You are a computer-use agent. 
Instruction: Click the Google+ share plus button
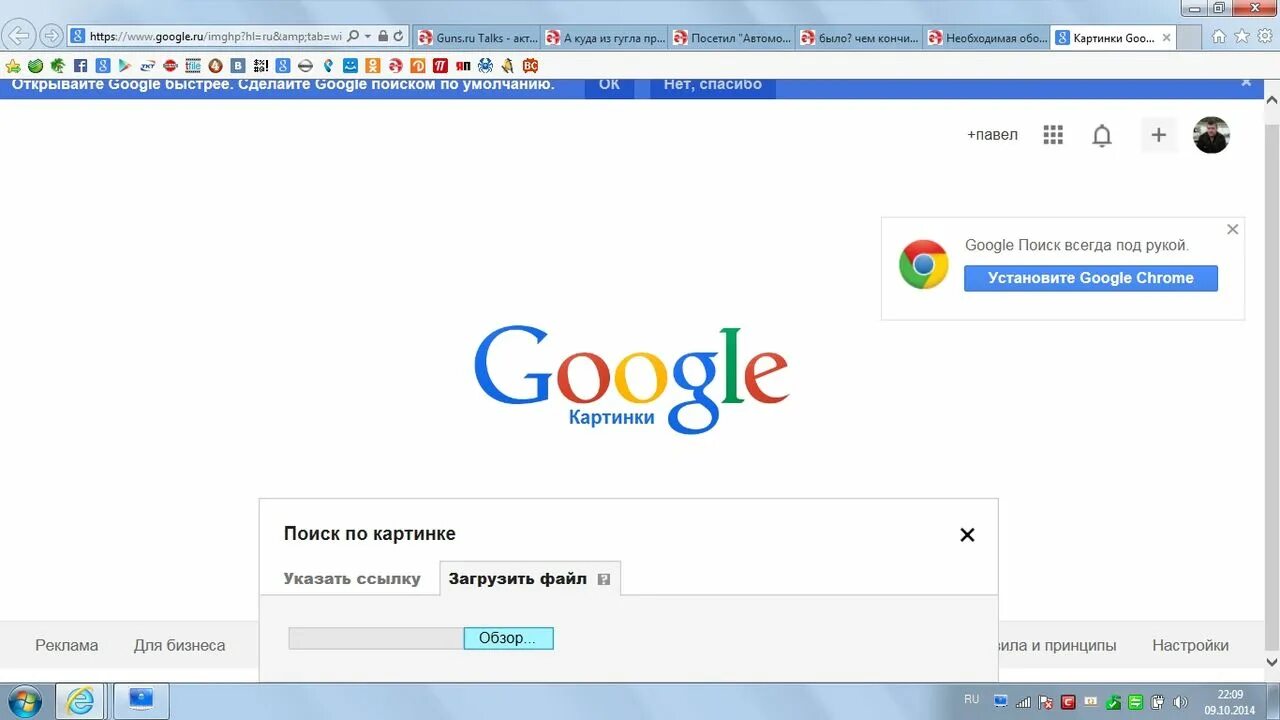pos(1158,135)
